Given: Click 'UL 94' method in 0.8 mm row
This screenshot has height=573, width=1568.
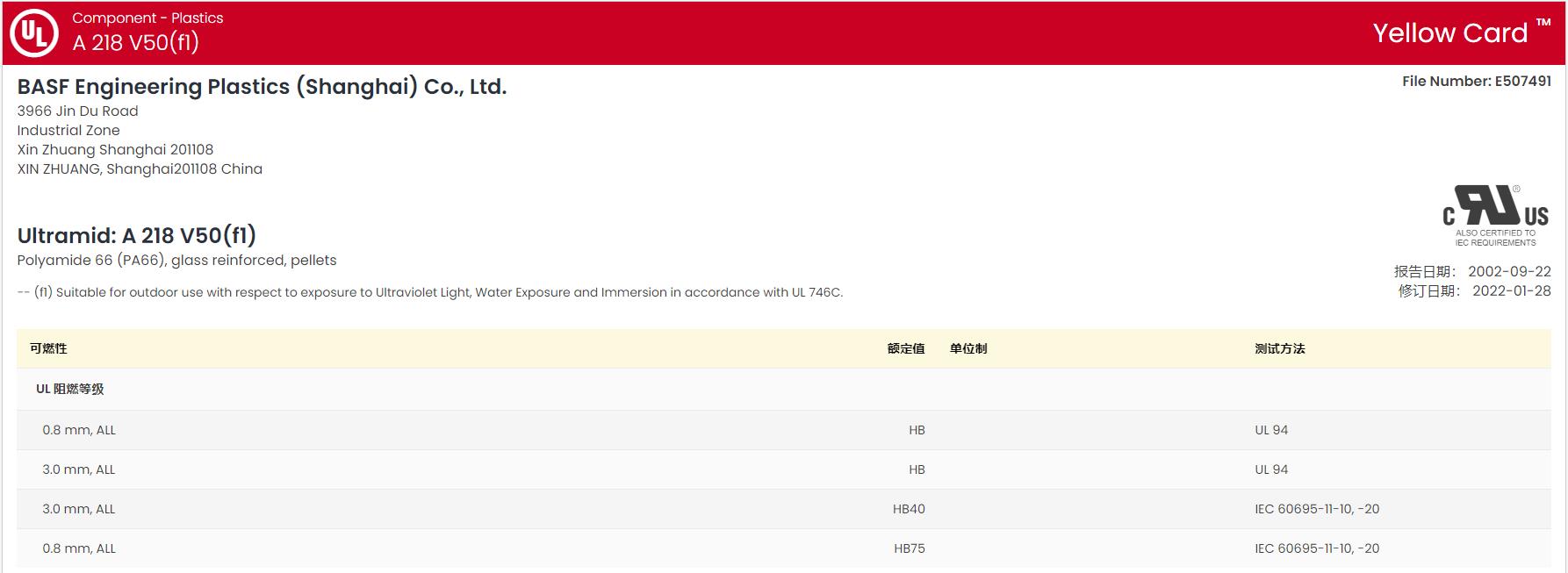Looking at the screenshot, I should click(1271, 430).
